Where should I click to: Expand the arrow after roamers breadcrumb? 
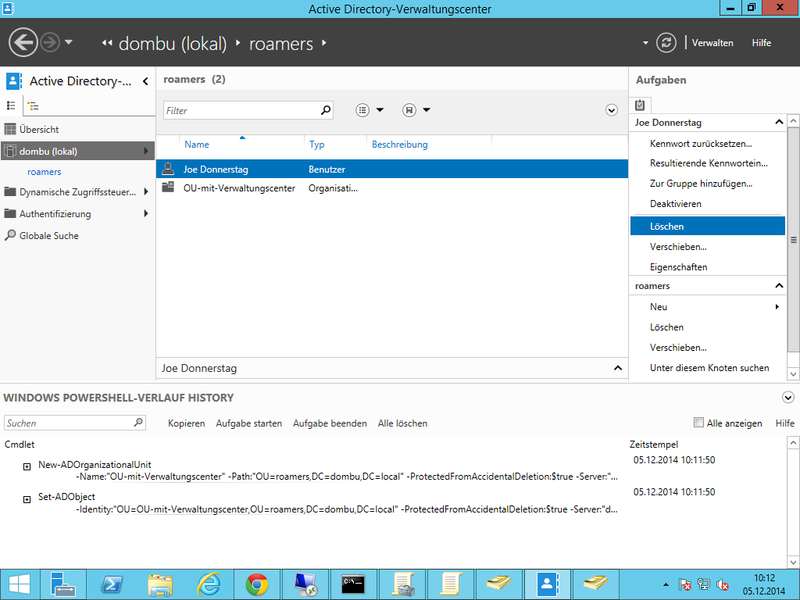[324, 43]
